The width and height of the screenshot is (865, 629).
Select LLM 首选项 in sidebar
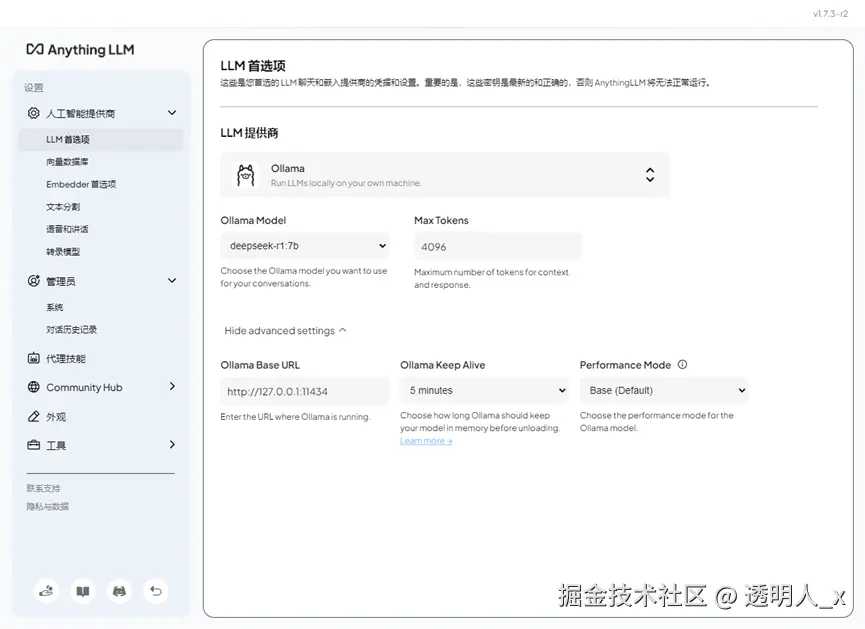click(100, 140)
